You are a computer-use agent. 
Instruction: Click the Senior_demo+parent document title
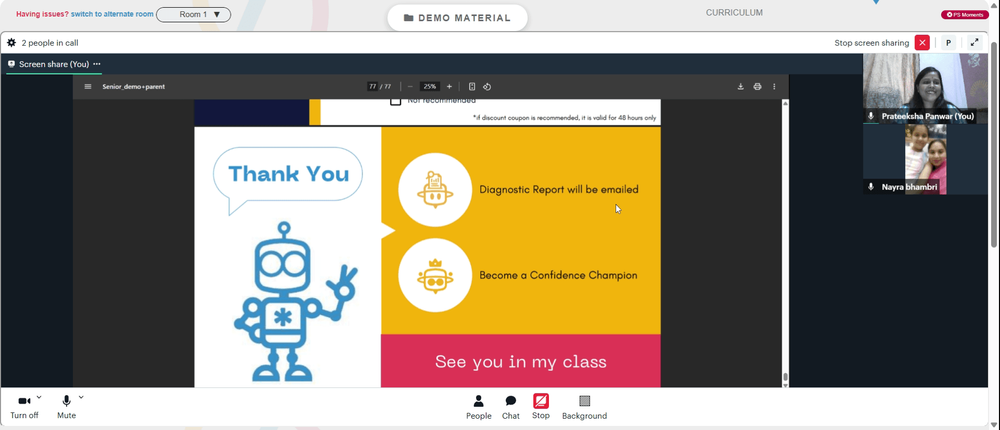click(133, 87)
